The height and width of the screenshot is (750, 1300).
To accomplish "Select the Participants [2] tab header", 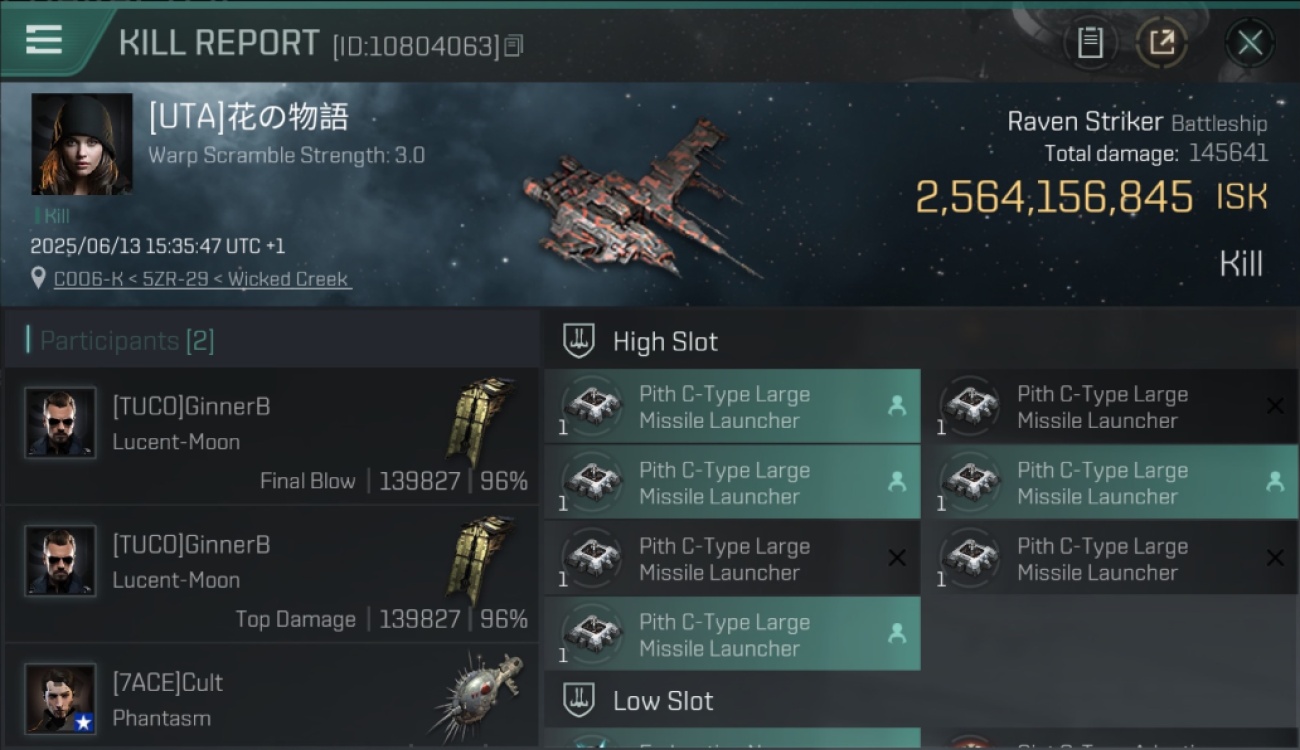I will 126,341.
